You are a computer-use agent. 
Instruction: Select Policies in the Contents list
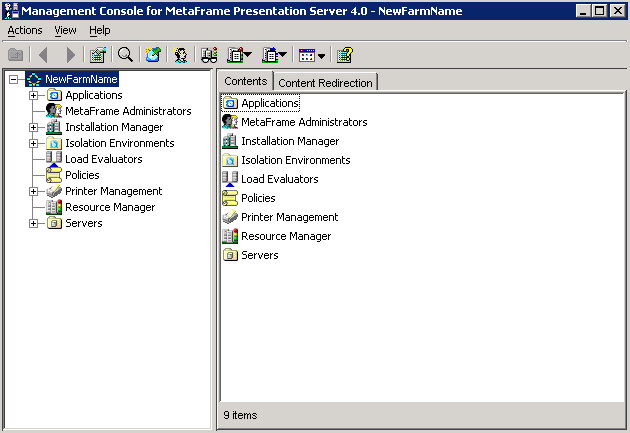click(x=258, y=198)
